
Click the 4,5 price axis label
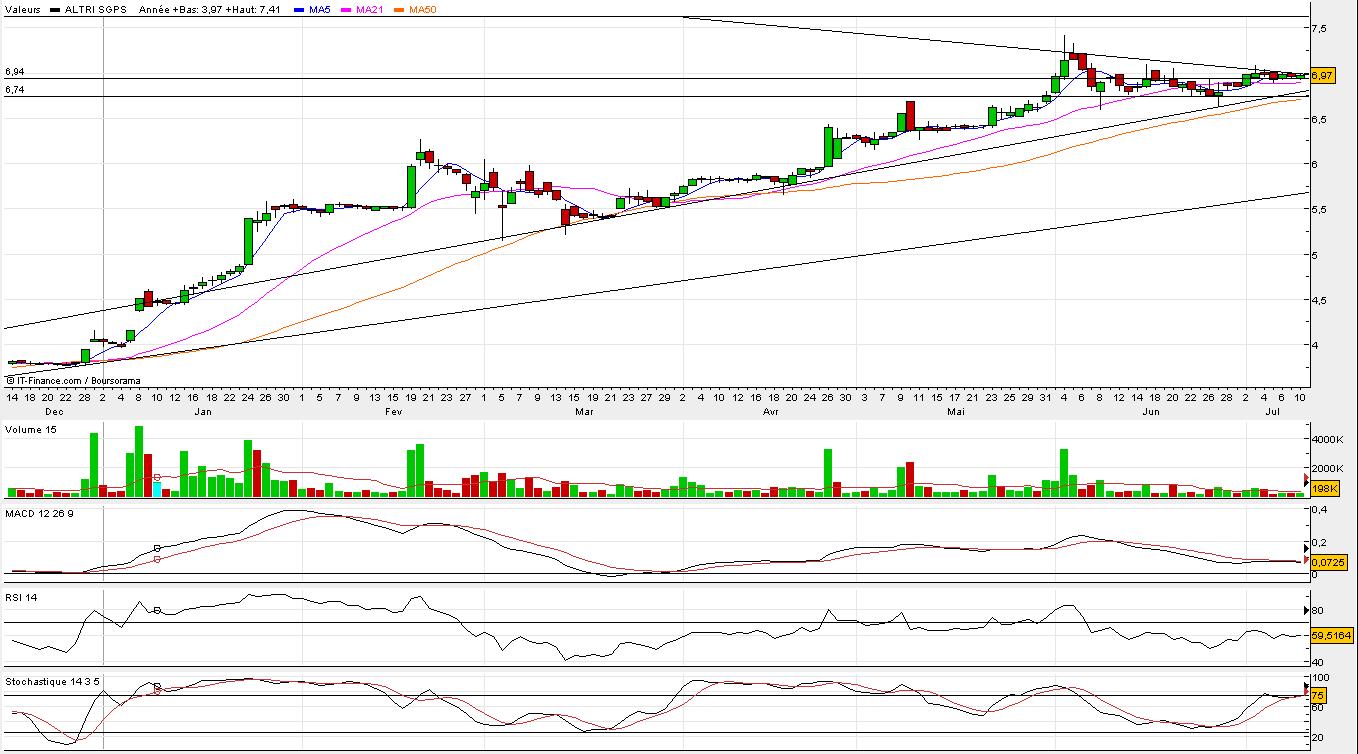pyautogui.click(x=1321, y=300)
